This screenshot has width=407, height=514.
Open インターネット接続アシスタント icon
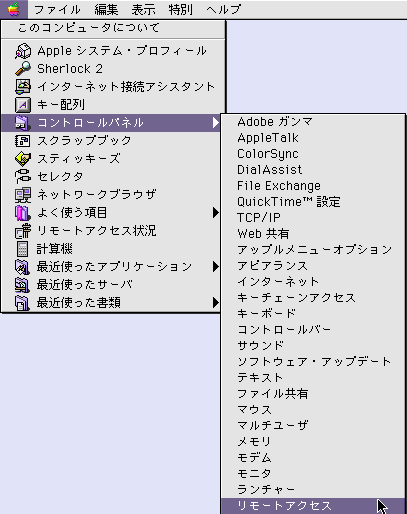pos(23,87)
